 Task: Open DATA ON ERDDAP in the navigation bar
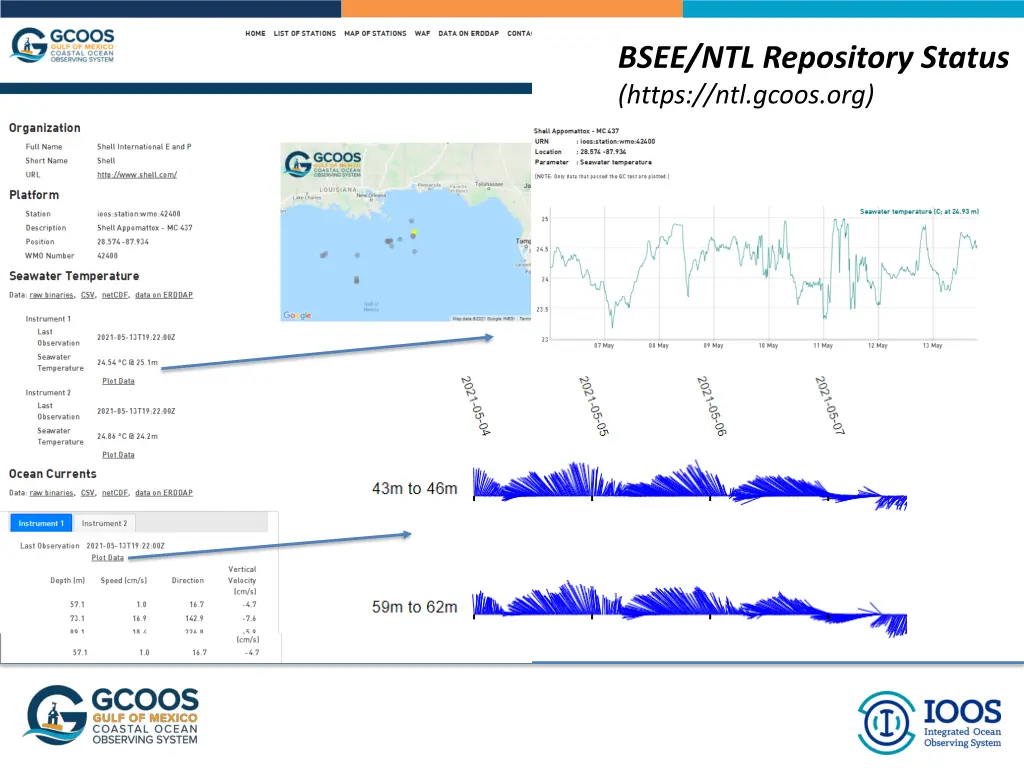(468, 34)
